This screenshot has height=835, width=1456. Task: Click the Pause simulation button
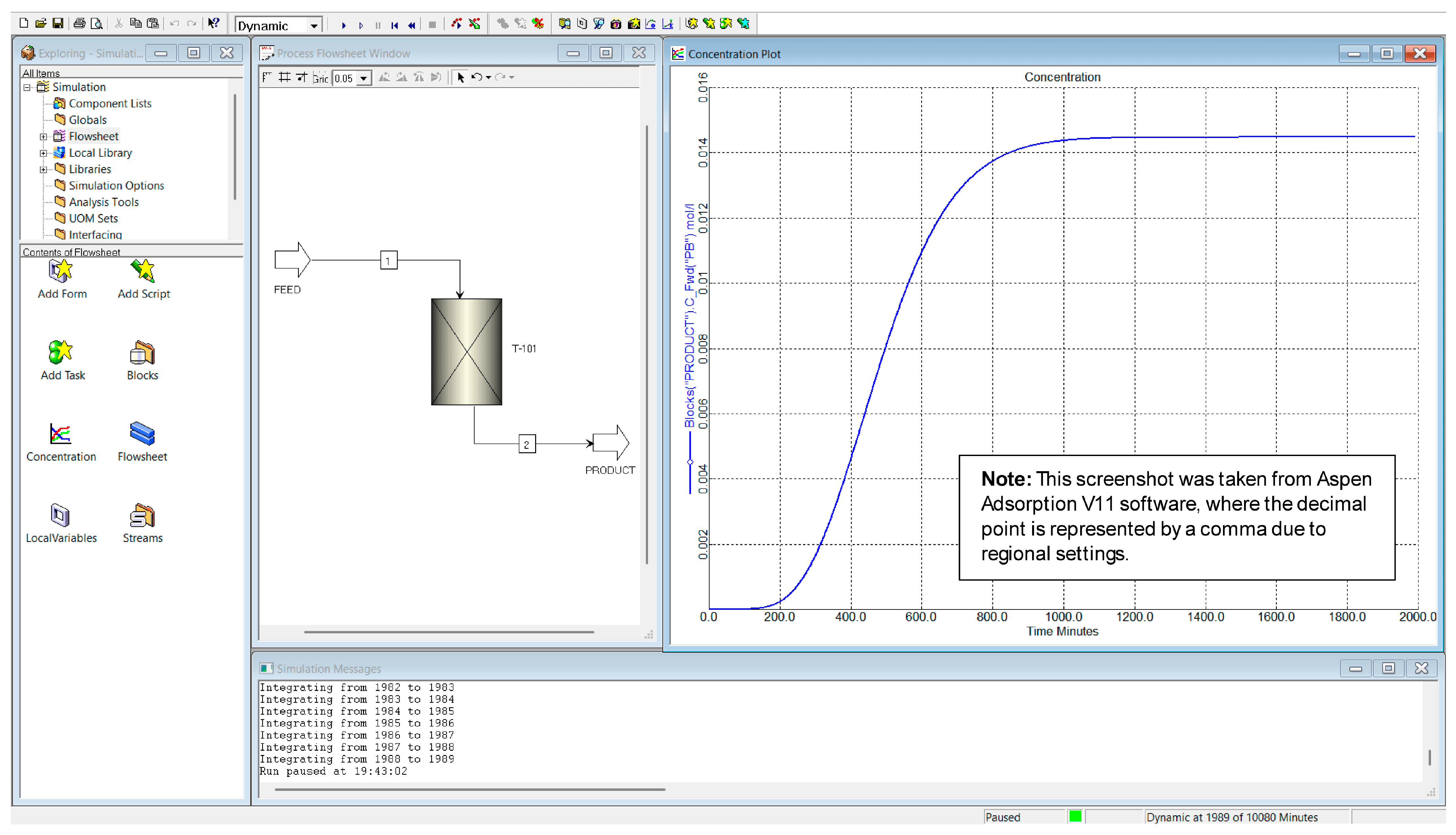378,25
